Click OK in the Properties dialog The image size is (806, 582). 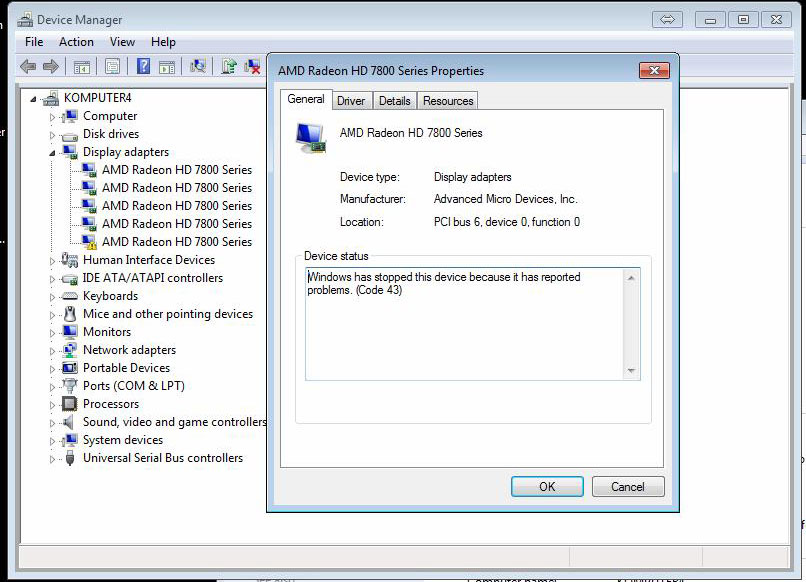(547, 486)
